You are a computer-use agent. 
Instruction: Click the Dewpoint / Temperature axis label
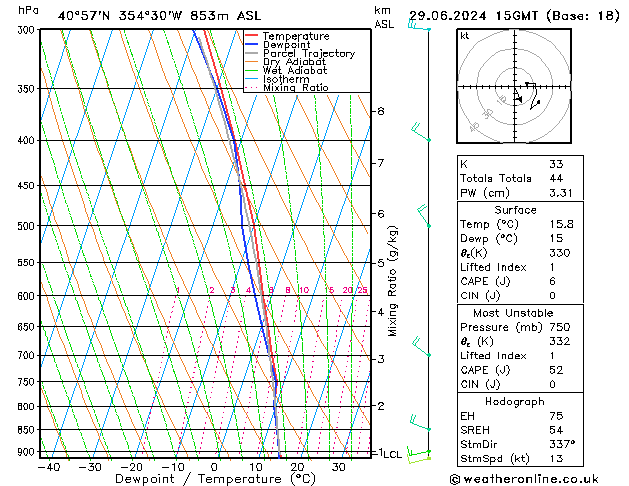pos(190,479)
